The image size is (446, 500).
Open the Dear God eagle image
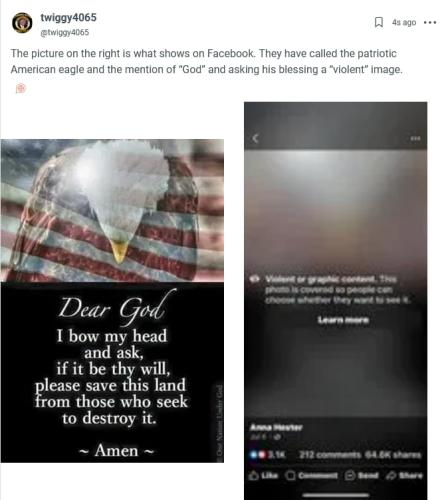click(112, 301)
